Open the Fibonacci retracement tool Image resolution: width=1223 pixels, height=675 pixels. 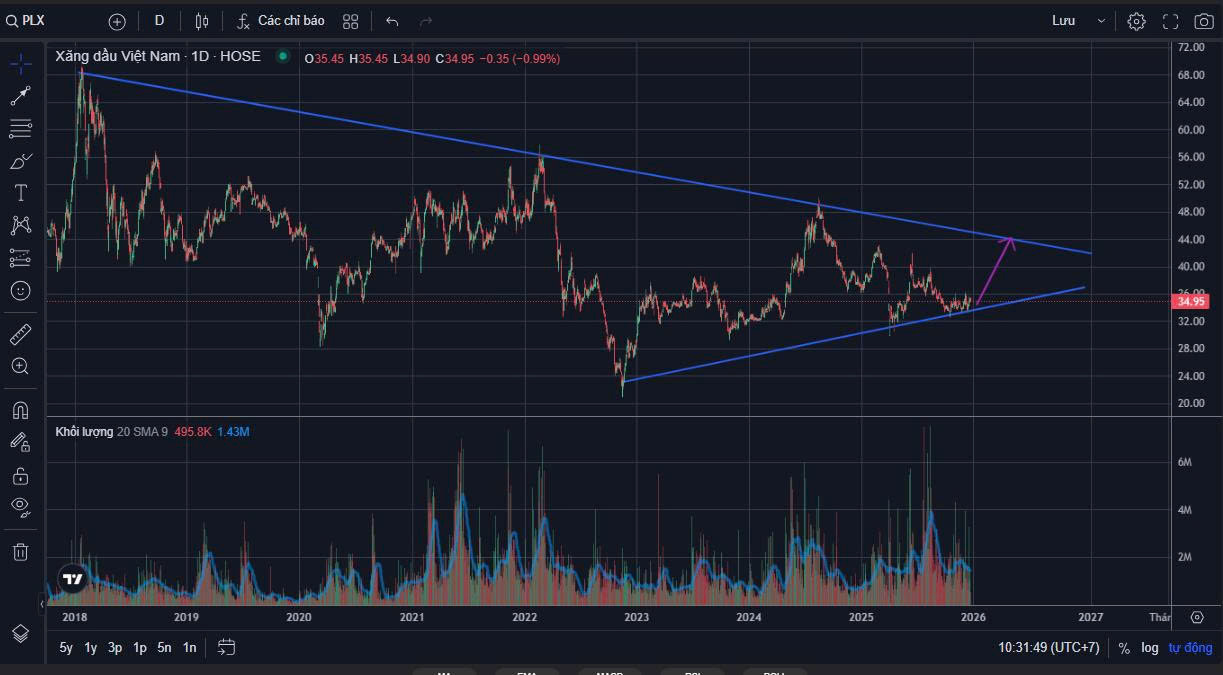tap(20, 128)
